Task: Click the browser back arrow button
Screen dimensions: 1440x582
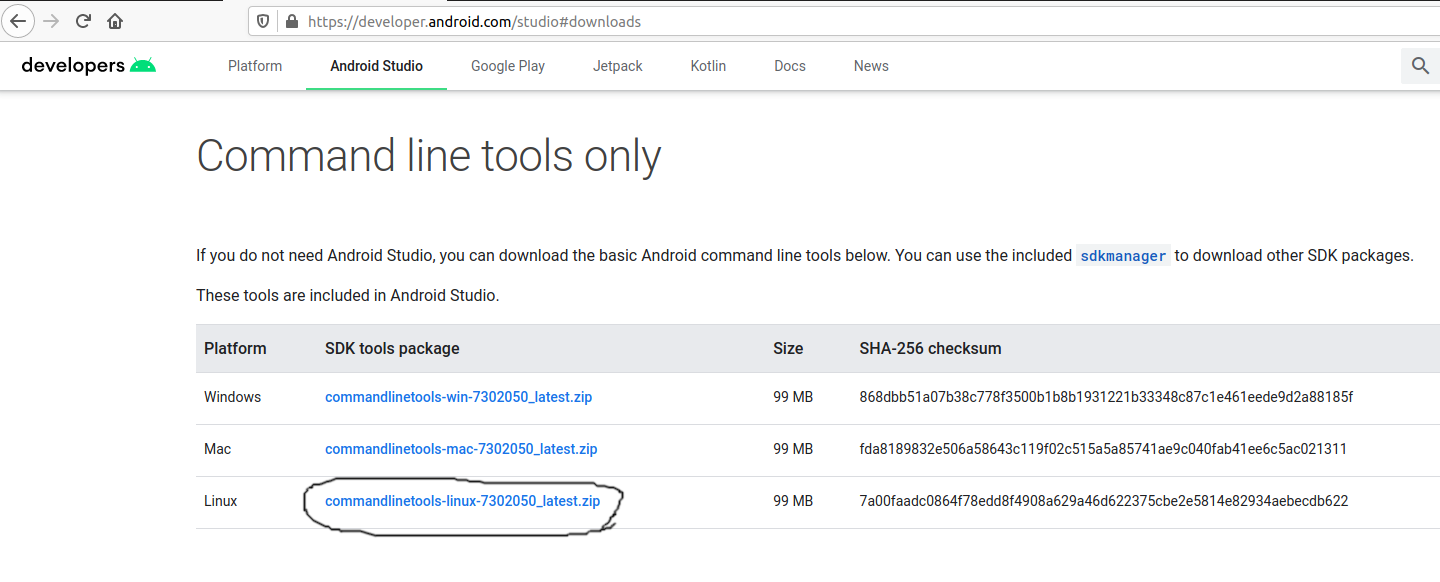Action: pyautogui.click(x=18, y=20)
